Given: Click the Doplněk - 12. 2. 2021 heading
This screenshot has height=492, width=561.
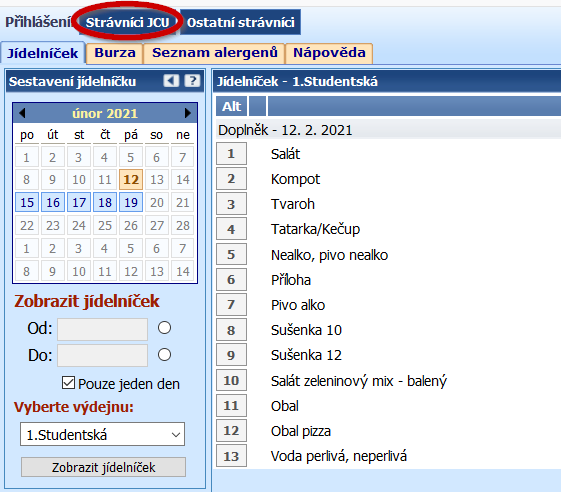Looking at the screenshot, I should [x=285, y=130].
